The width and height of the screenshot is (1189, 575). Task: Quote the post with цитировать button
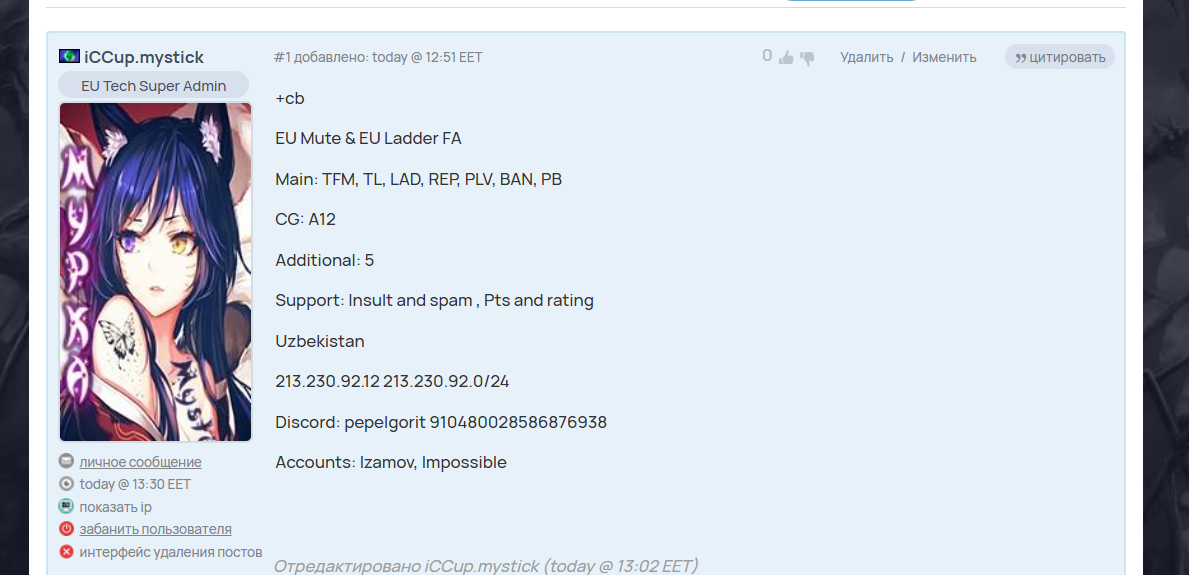coord(1060,57)
